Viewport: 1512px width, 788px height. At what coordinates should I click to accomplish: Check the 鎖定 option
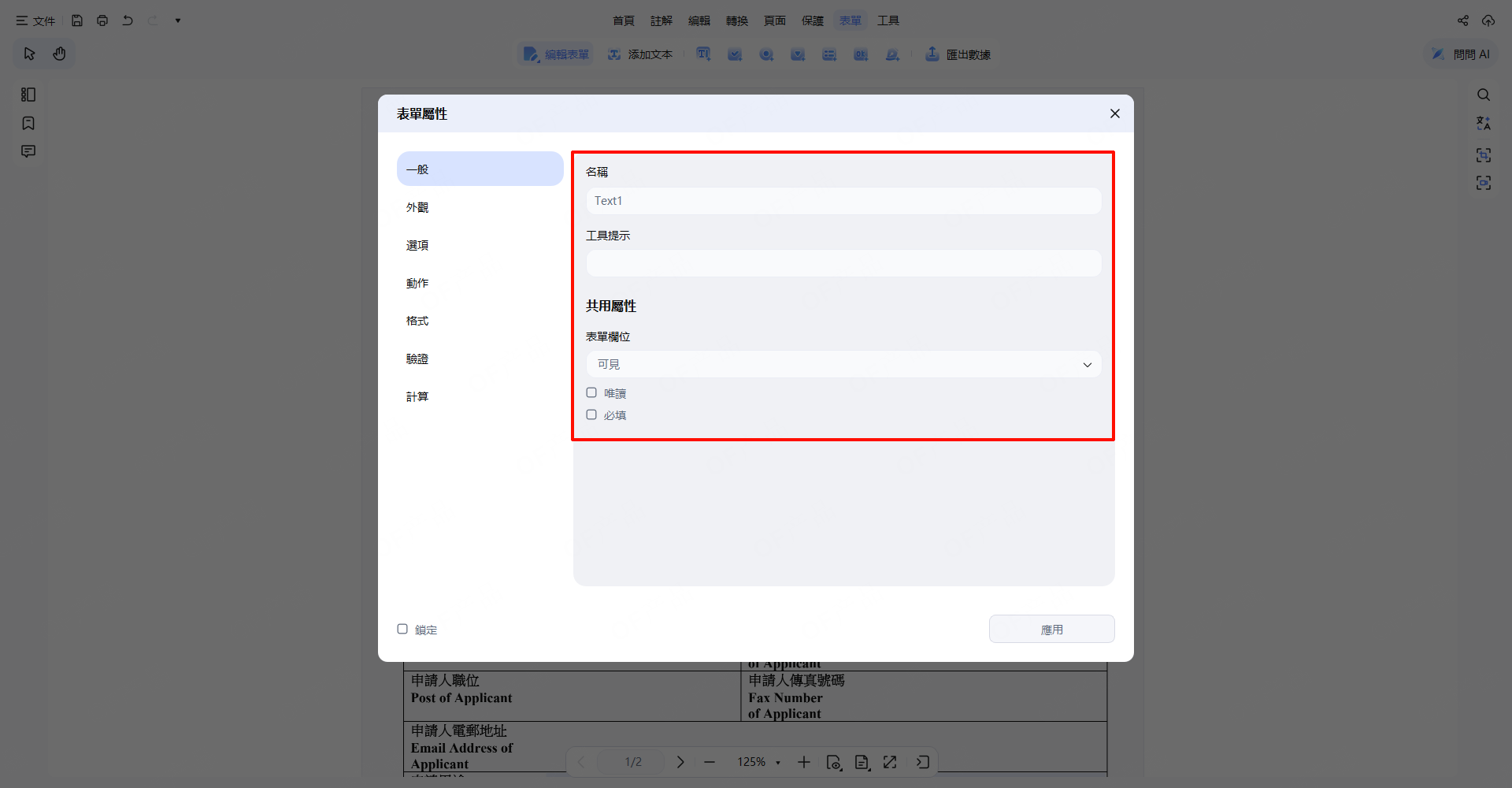(x=402, y=629)
